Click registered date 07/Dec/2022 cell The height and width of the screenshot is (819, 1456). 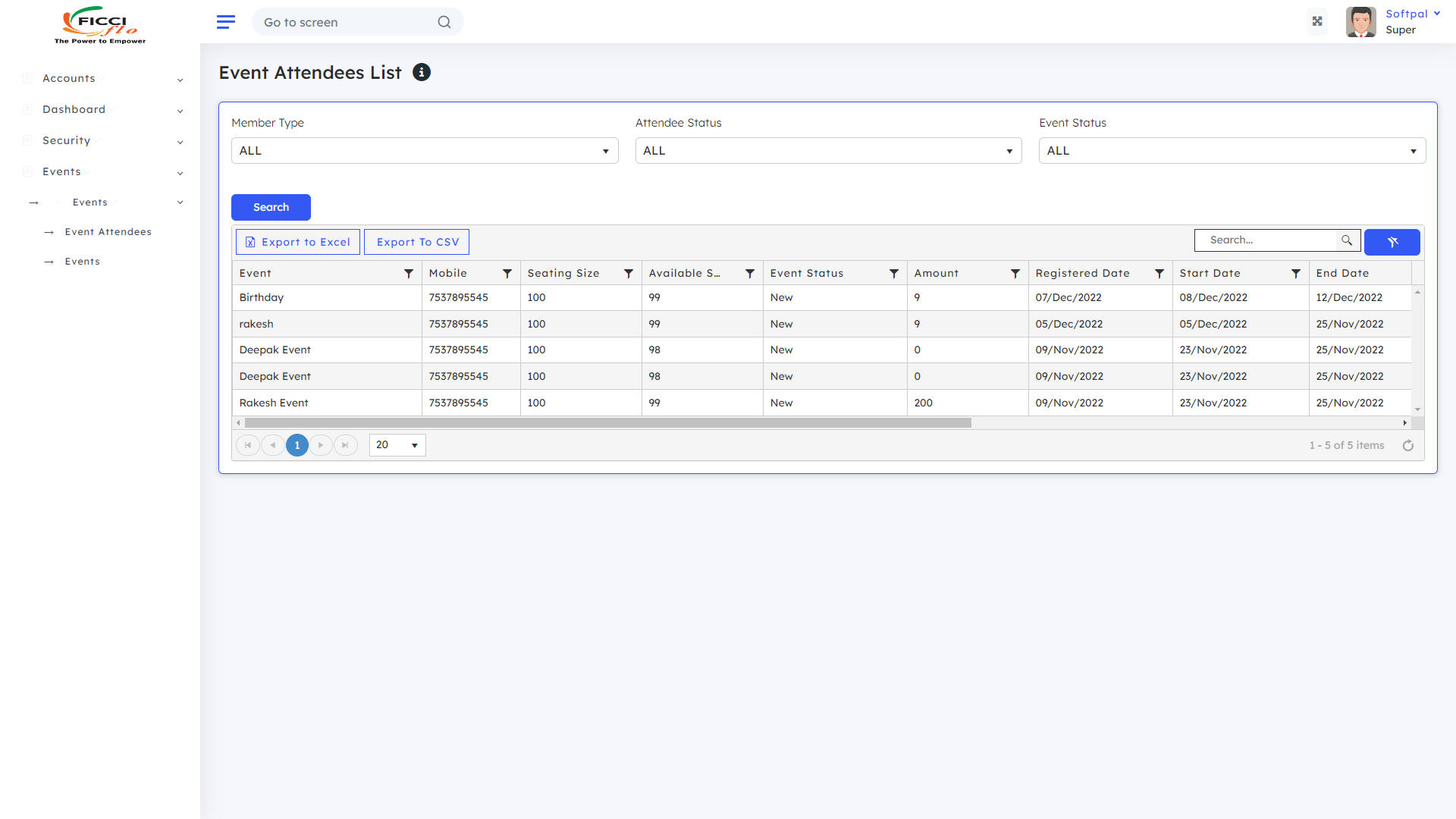[x=1100, y=298]
